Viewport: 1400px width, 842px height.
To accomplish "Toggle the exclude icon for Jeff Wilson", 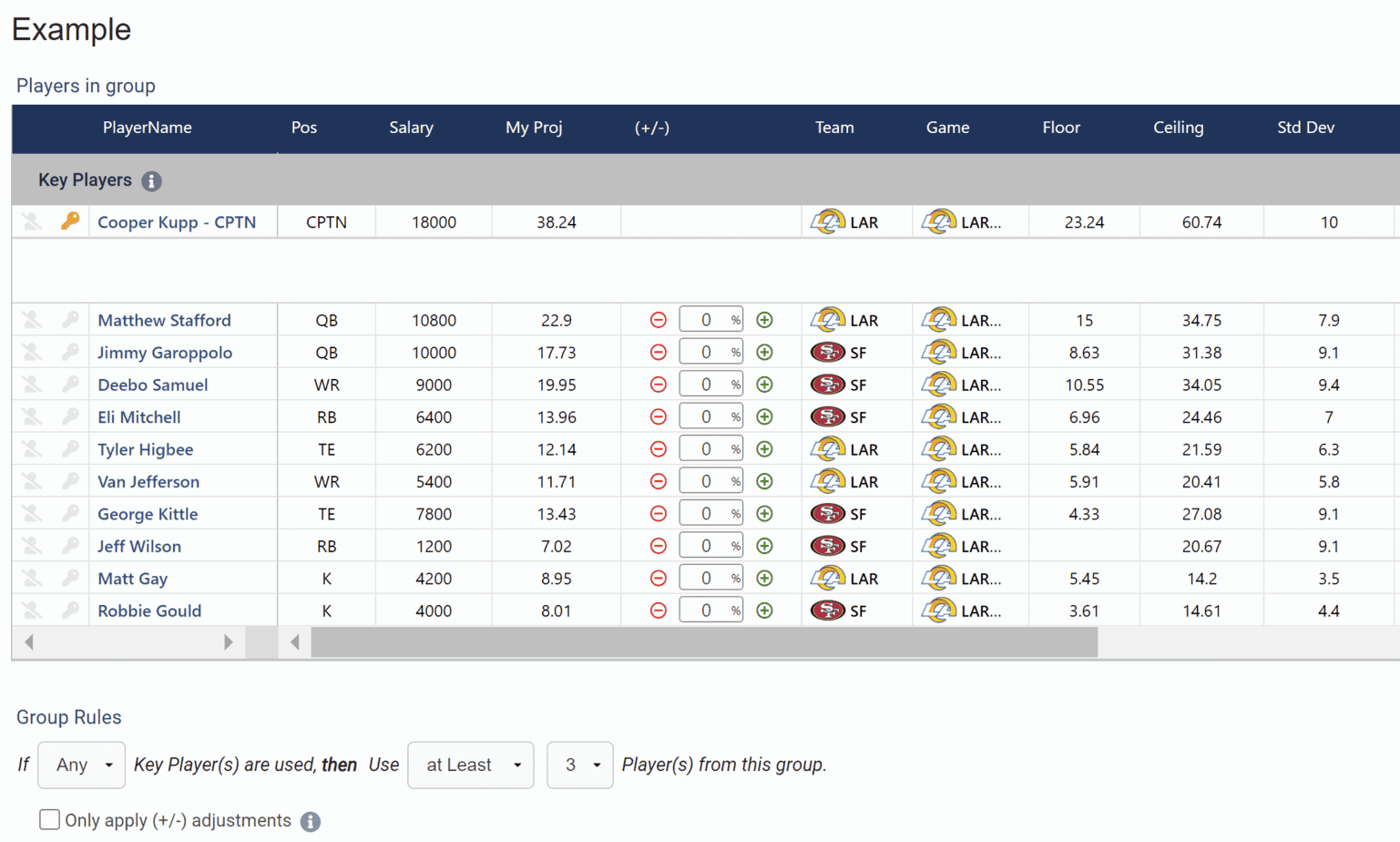I will click(30, 545).
